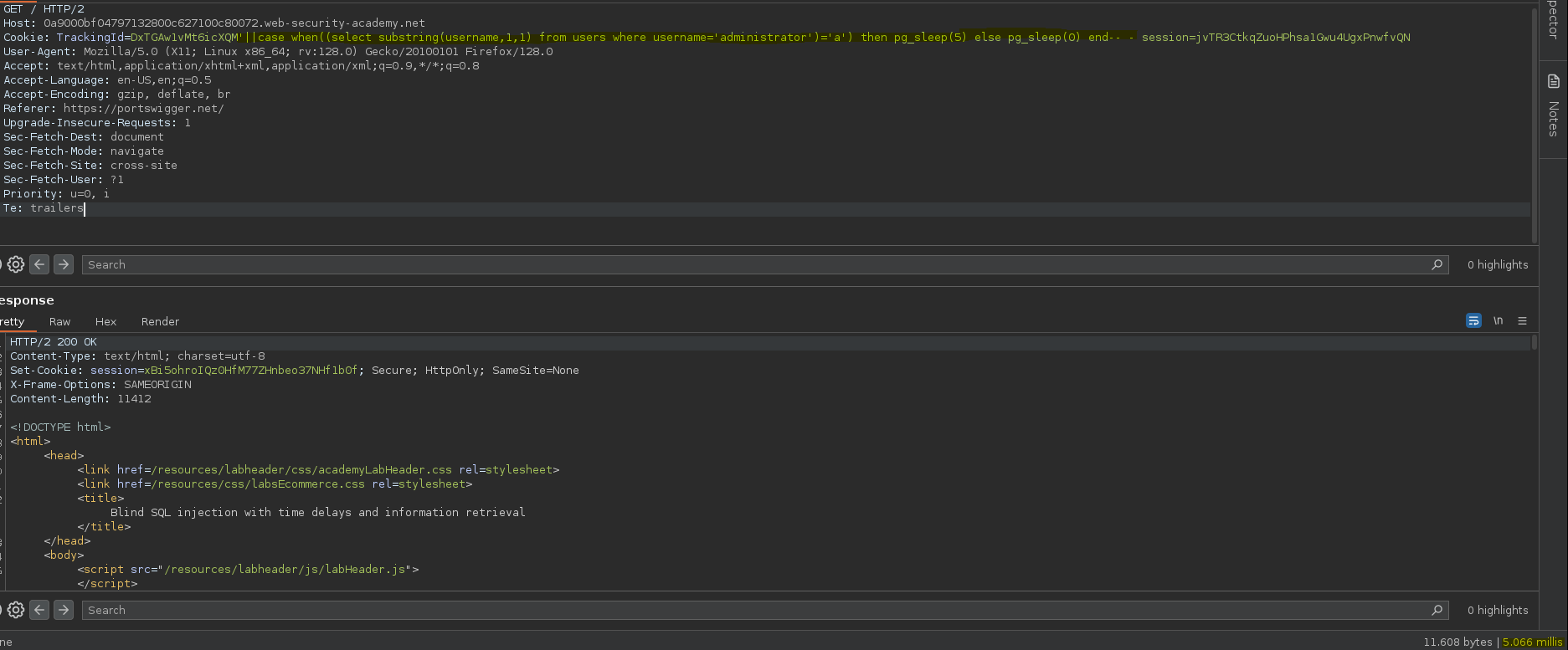The image size is (1568, 650).
Task: Click 'Sec-Fetch-User: ?1' line
Action: (64, 180)
